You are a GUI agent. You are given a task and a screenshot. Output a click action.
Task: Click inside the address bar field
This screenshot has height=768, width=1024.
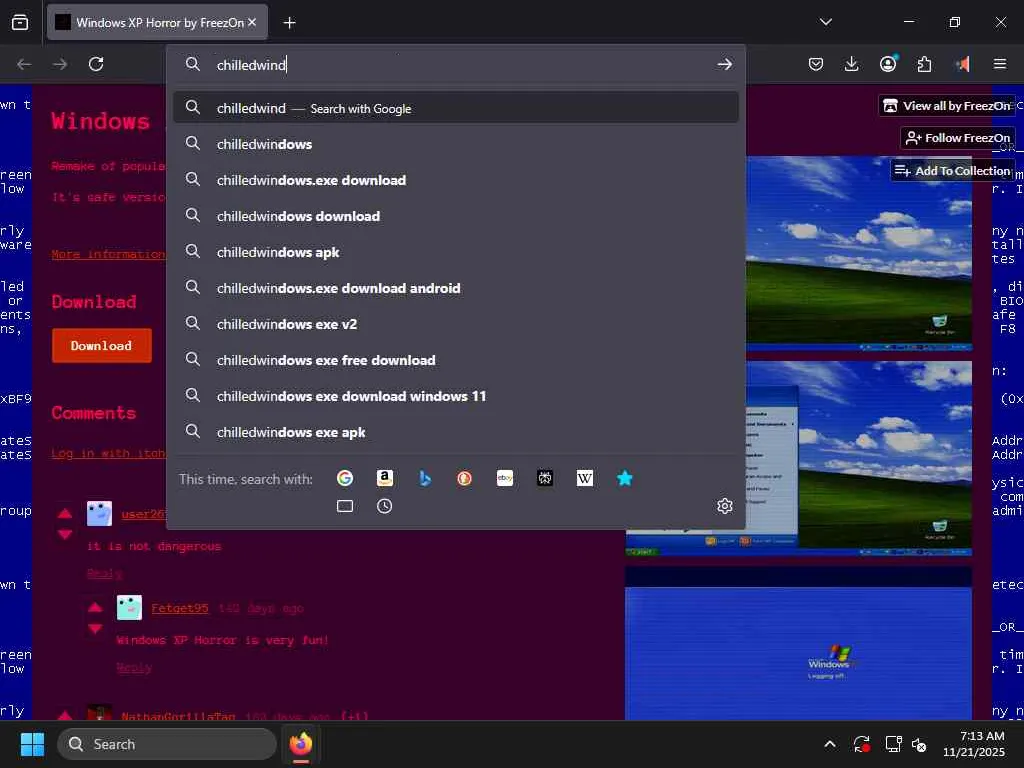(456, 64)
